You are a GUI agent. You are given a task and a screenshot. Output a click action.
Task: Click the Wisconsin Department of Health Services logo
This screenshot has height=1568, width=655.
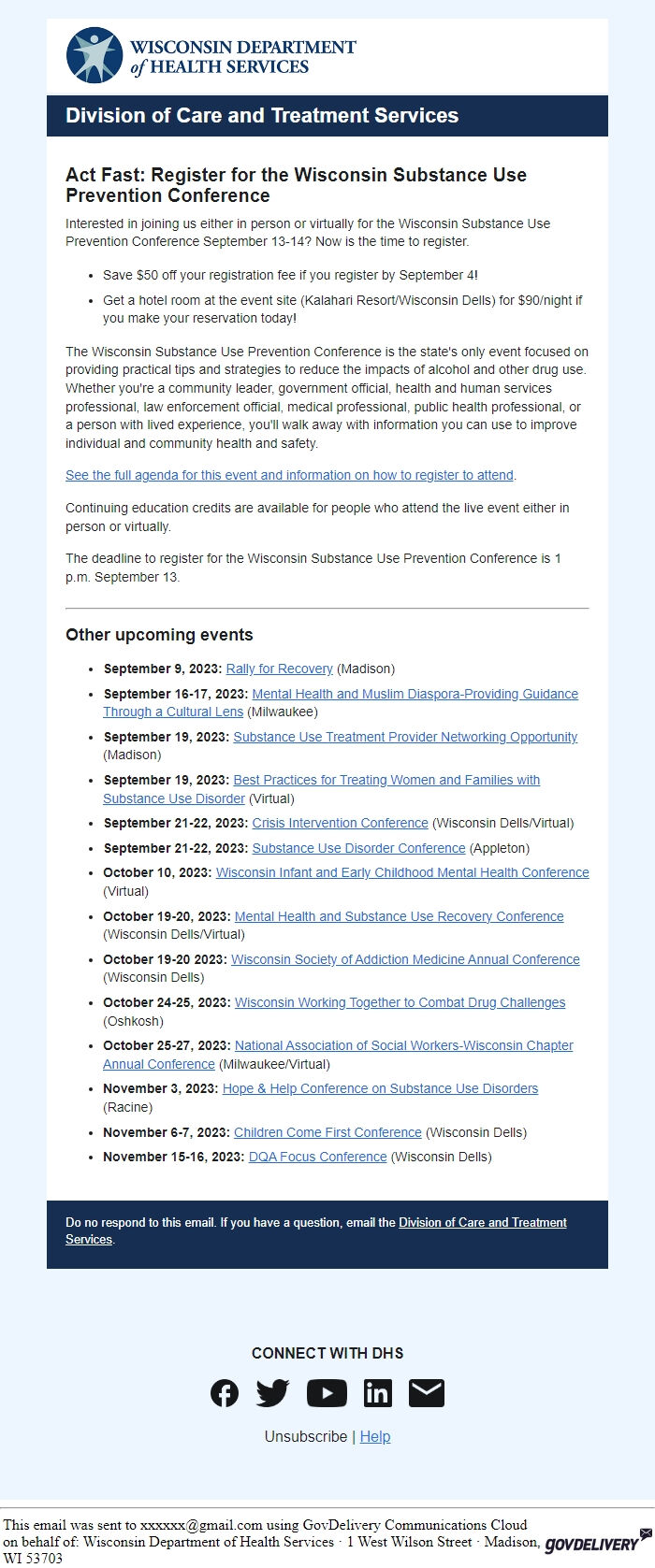[211, 54]
